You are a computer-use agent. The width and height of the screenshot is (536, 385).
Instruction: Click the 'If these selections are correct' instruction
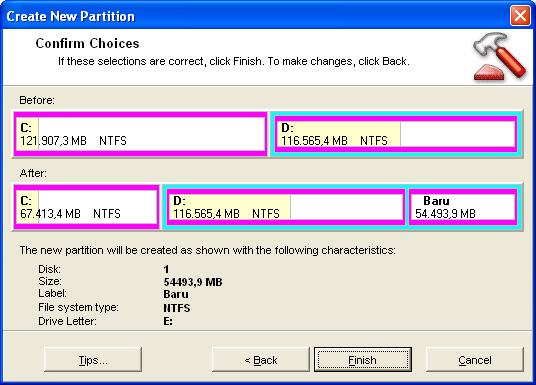click(x=234, y=61)
